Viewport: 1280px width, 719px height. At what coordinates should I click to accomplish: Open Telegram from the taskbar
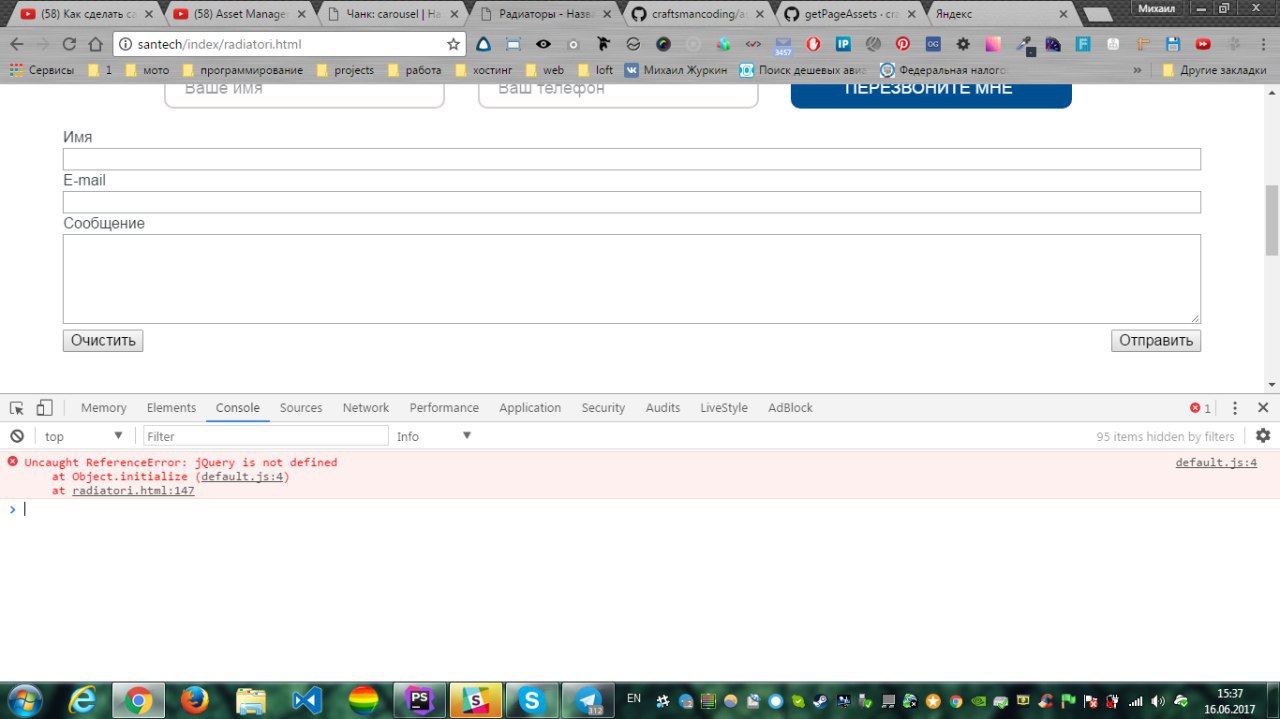587,700
